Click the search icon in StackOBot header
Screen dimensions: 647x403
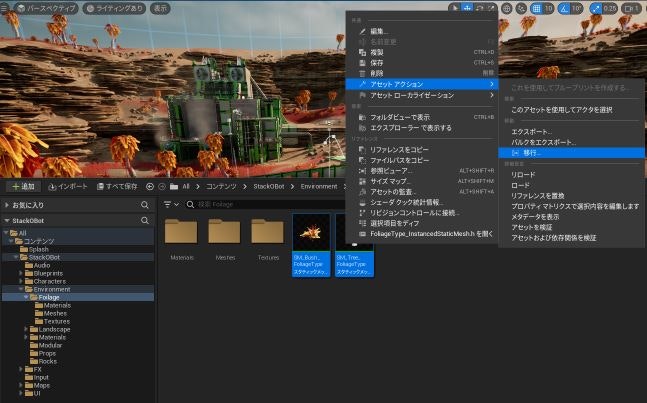(145, 221)
